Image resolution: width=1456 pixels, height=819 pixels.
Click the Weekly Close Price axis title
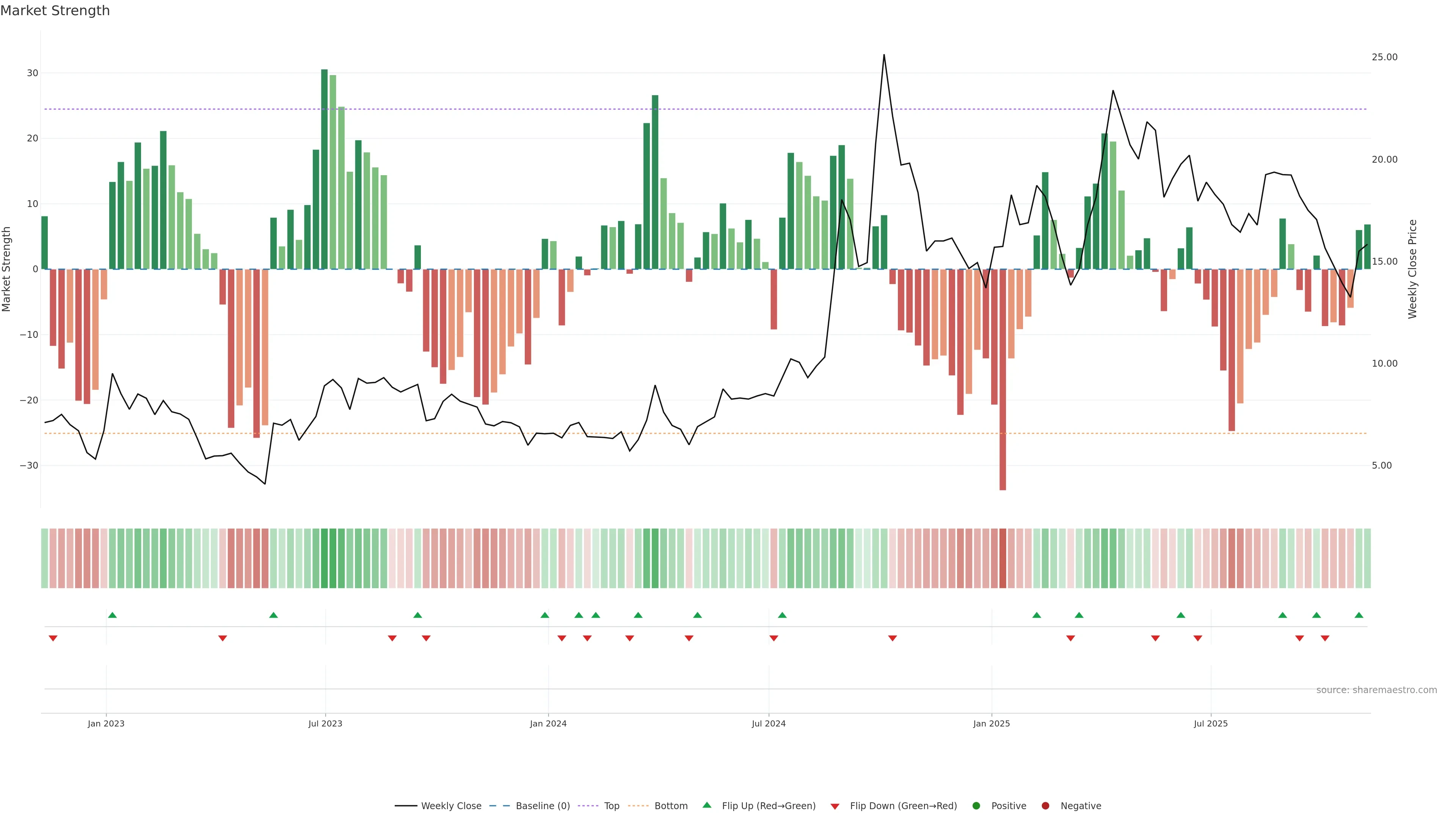1412,269
